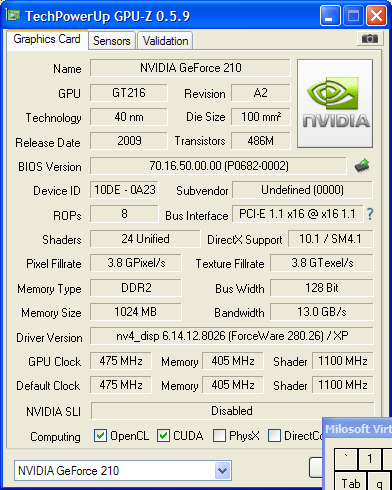Click the Tab key on virtual keyboard
Image resolution: width=392 pixels, height=490 pixels.
click(x=351, y=482)
